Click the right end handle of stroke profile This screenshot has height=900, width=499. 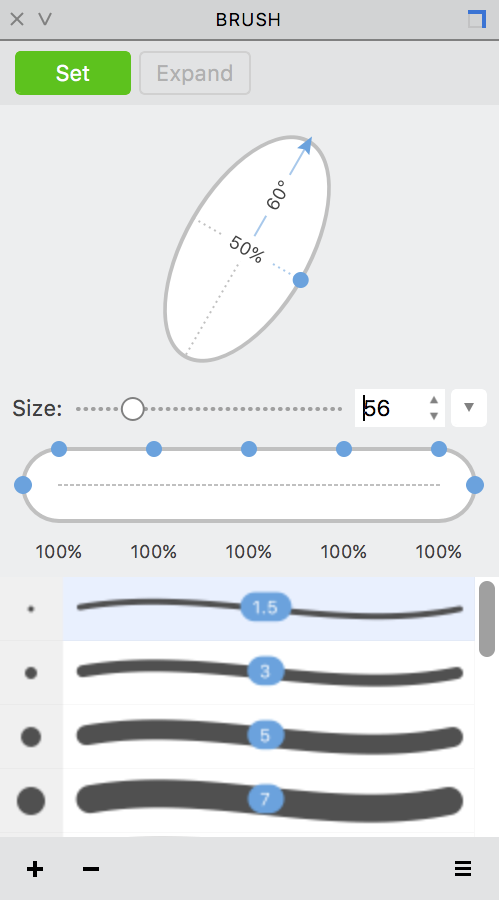475,485
